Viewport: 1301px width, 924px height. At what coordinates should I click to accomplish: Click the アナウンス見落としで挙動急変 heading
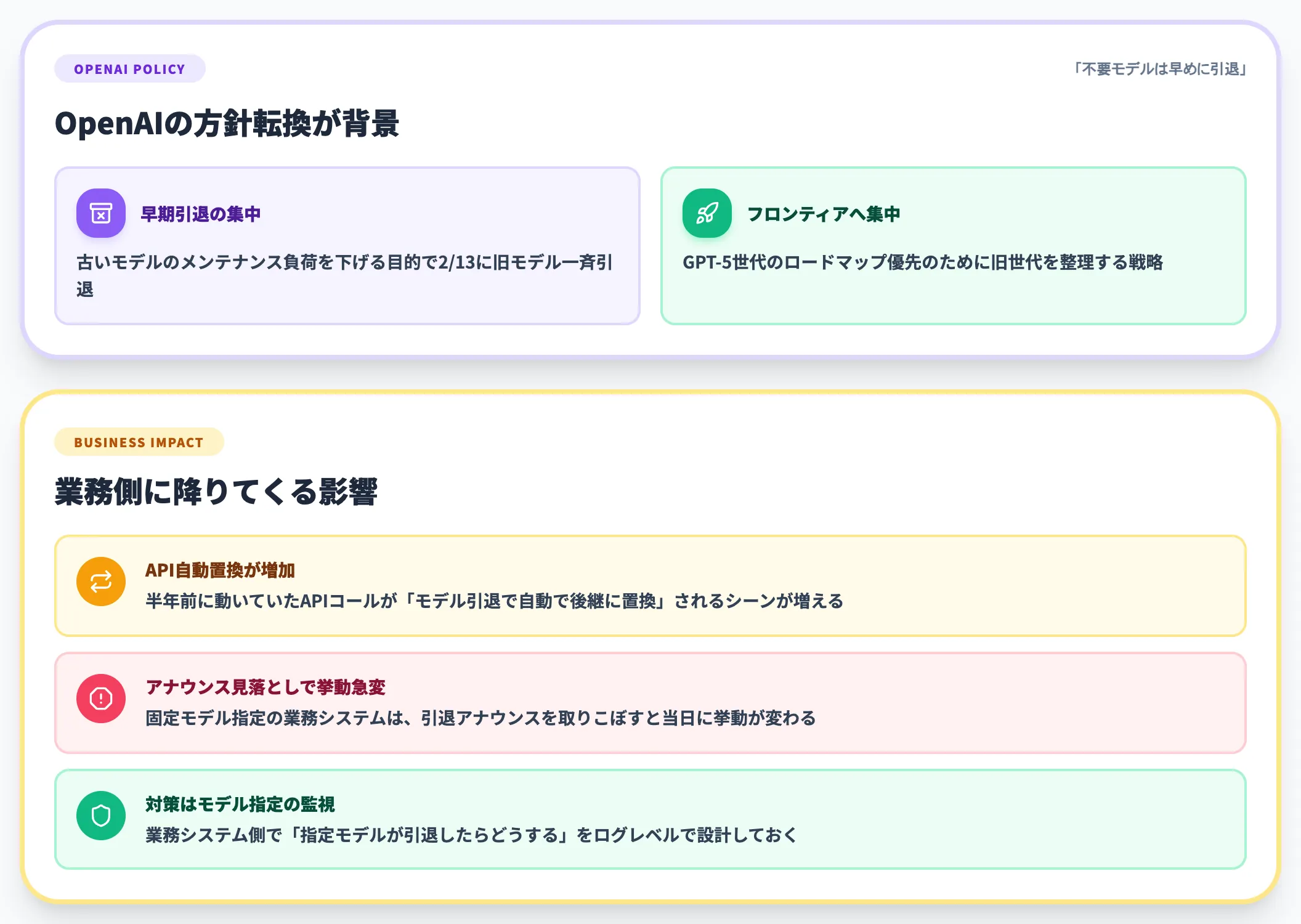(265, 687)
